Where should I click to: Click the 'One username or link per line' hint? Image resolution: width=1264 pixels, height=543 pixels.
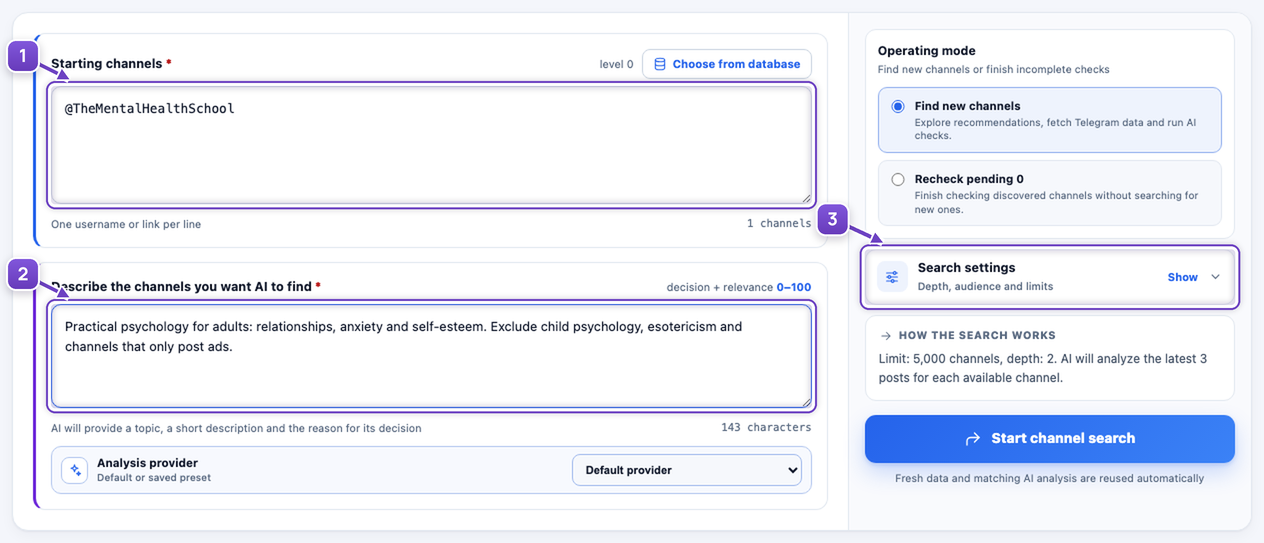pyautogui.click(x=126, y=224)
